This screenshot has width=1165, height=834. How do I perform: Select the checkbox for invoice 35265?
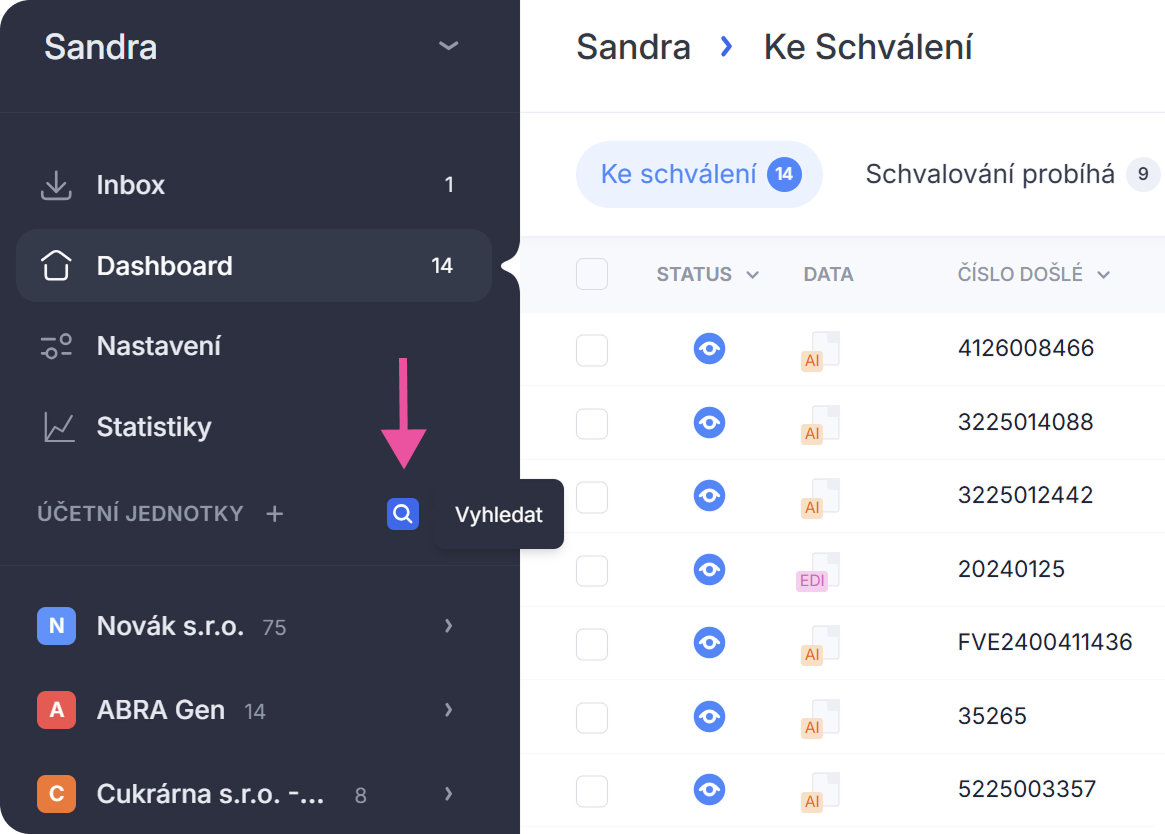pyautogui.click(x=592, y=716)
